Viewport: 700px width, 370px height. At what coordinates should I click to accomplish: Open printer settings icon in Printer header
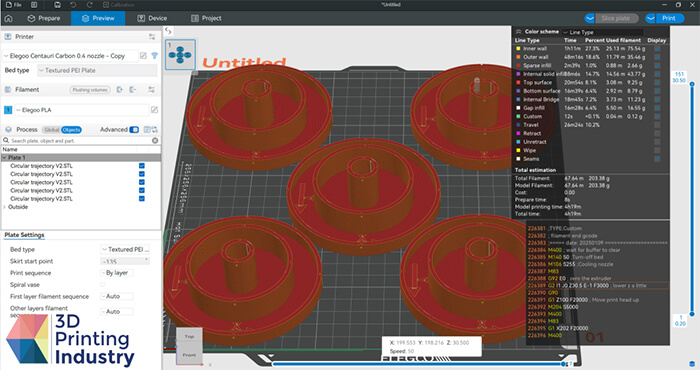click(x=152, y=37)
